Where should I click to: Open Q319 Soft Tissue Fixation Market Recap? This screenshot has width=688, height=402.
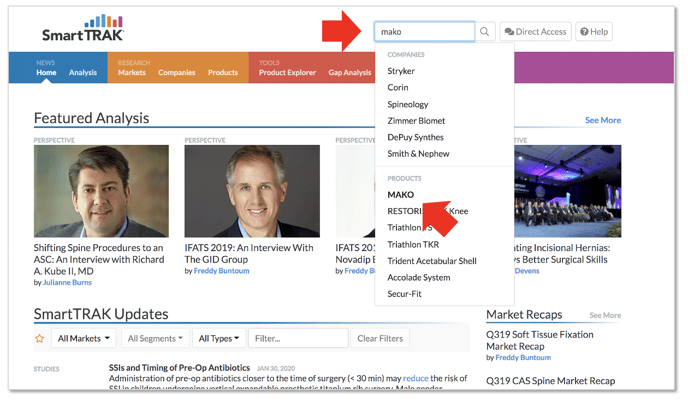(x=540, y=341)
